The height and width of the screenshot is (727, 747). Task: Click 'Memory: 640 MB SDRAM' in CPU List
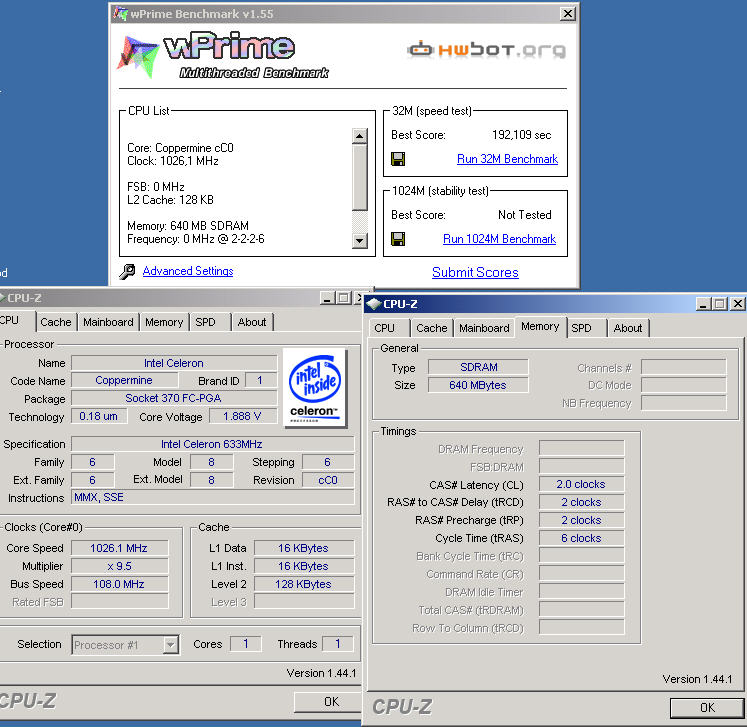tap(188, 225)
